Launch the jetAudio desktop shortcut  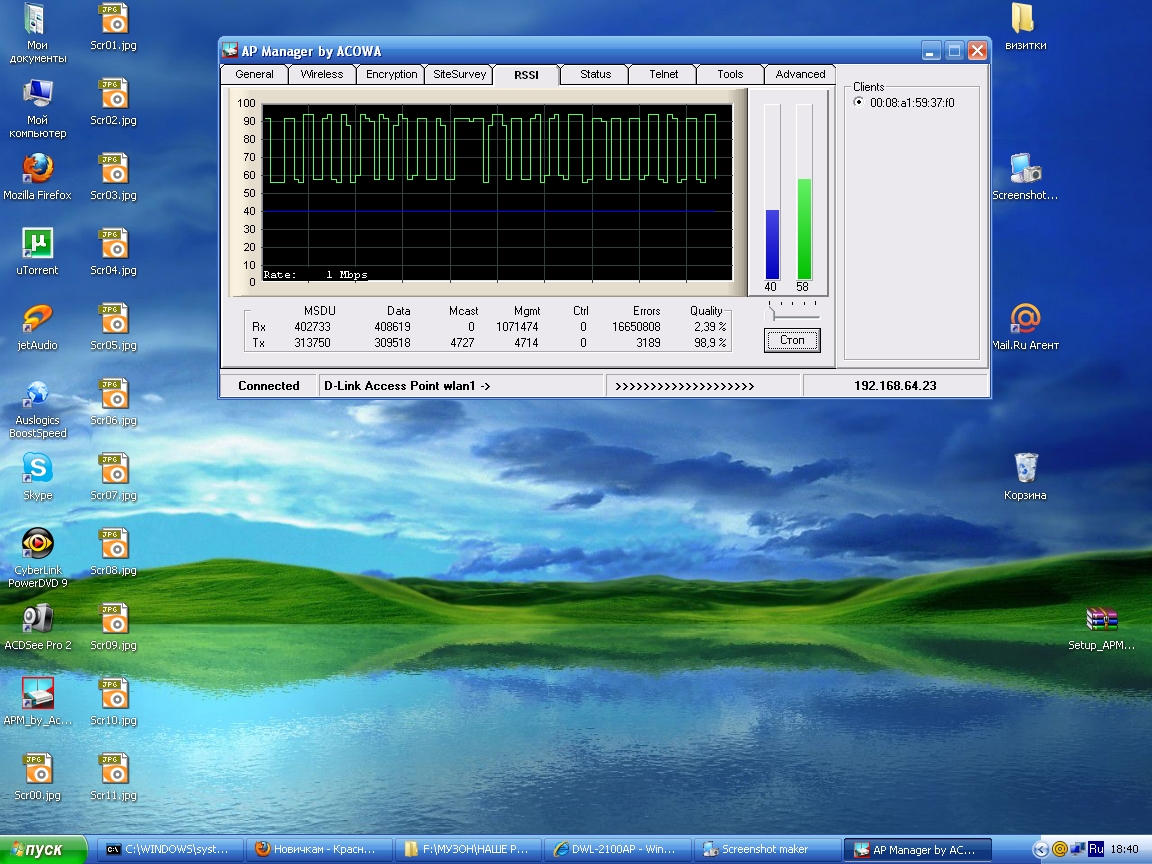[37, 319]
